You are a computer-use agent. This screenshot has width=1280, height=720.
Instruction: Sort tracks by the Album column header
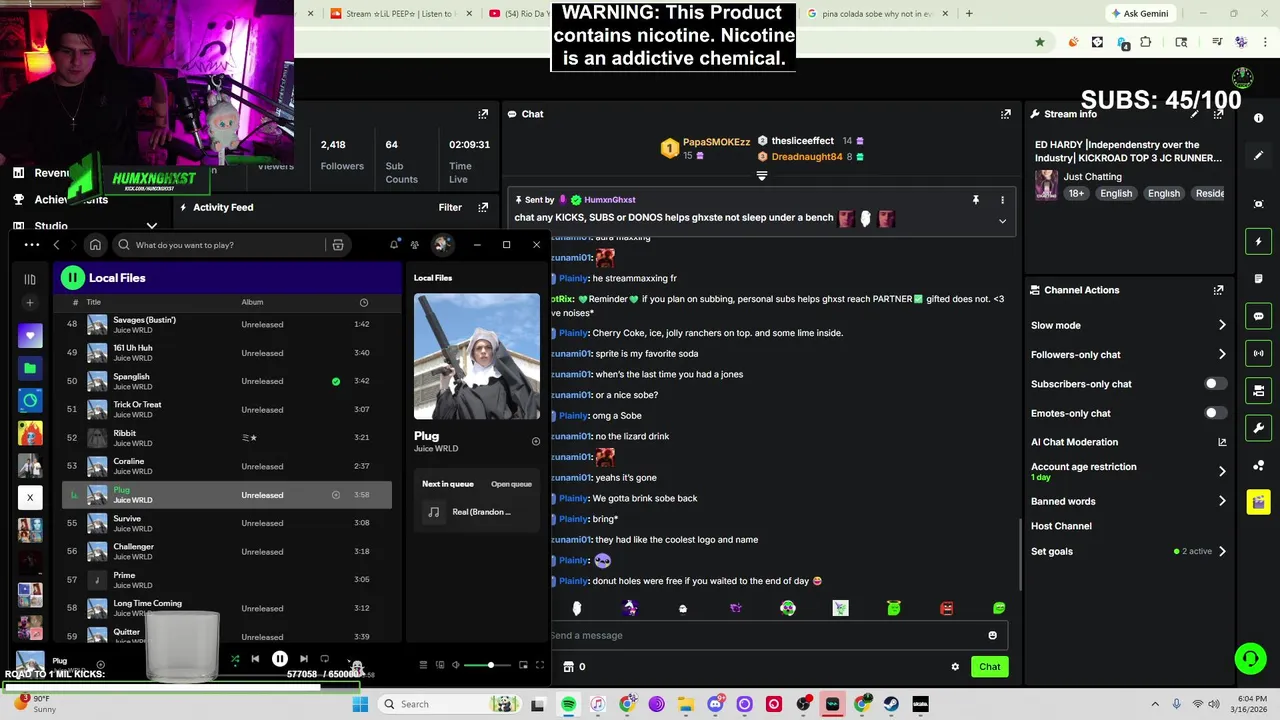point(252,302)
